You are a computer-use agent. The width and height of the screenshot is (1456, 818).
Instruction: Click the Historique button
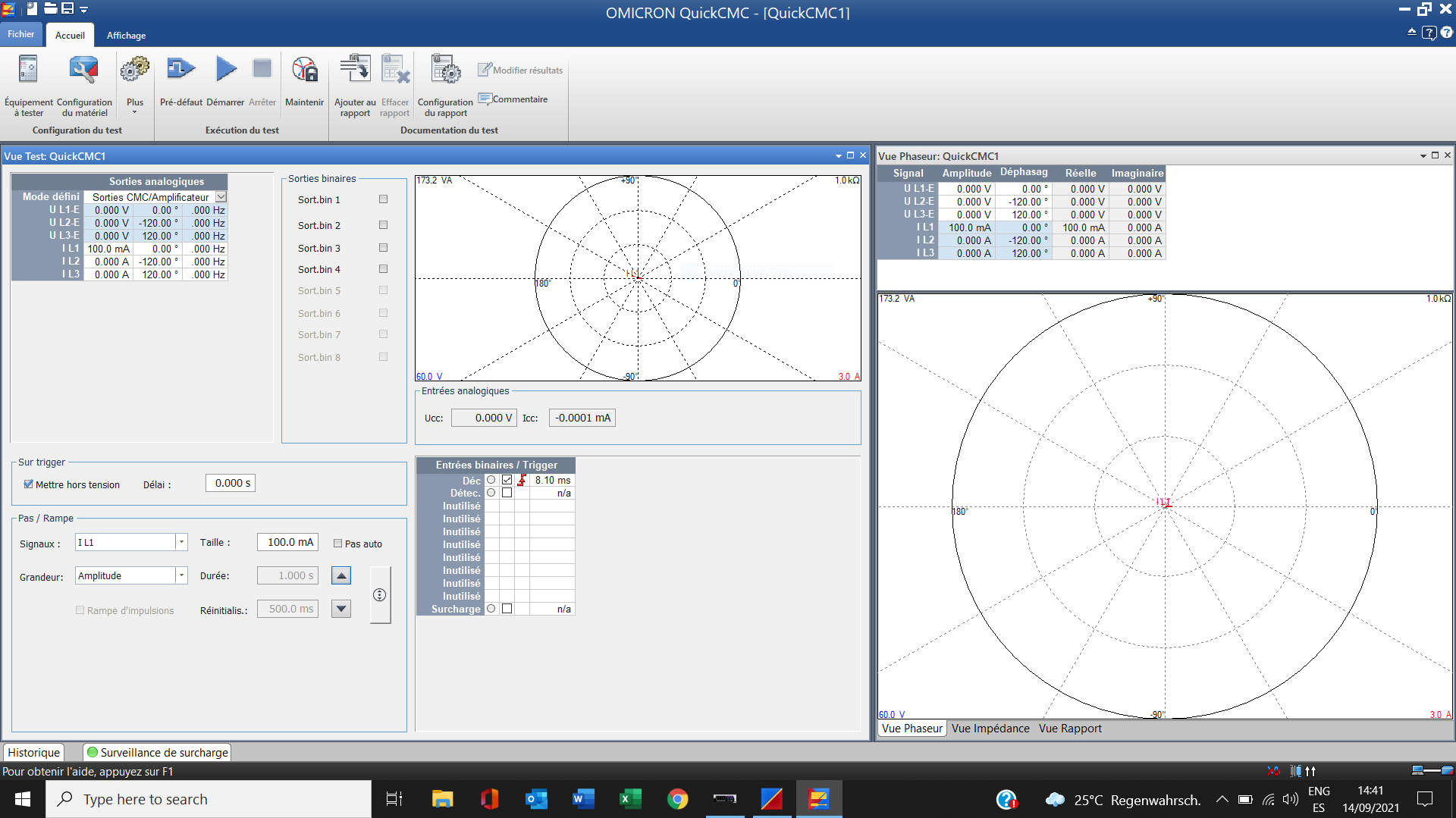33,752
